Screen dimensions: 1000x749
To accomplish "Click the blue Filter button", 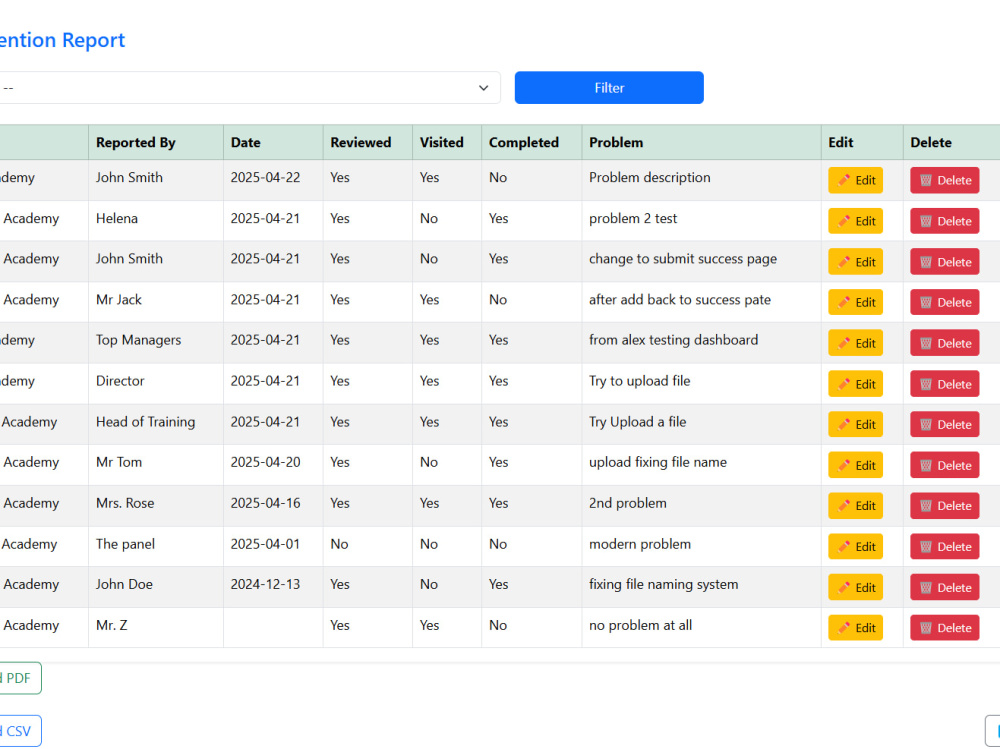I will pos(609,87).
